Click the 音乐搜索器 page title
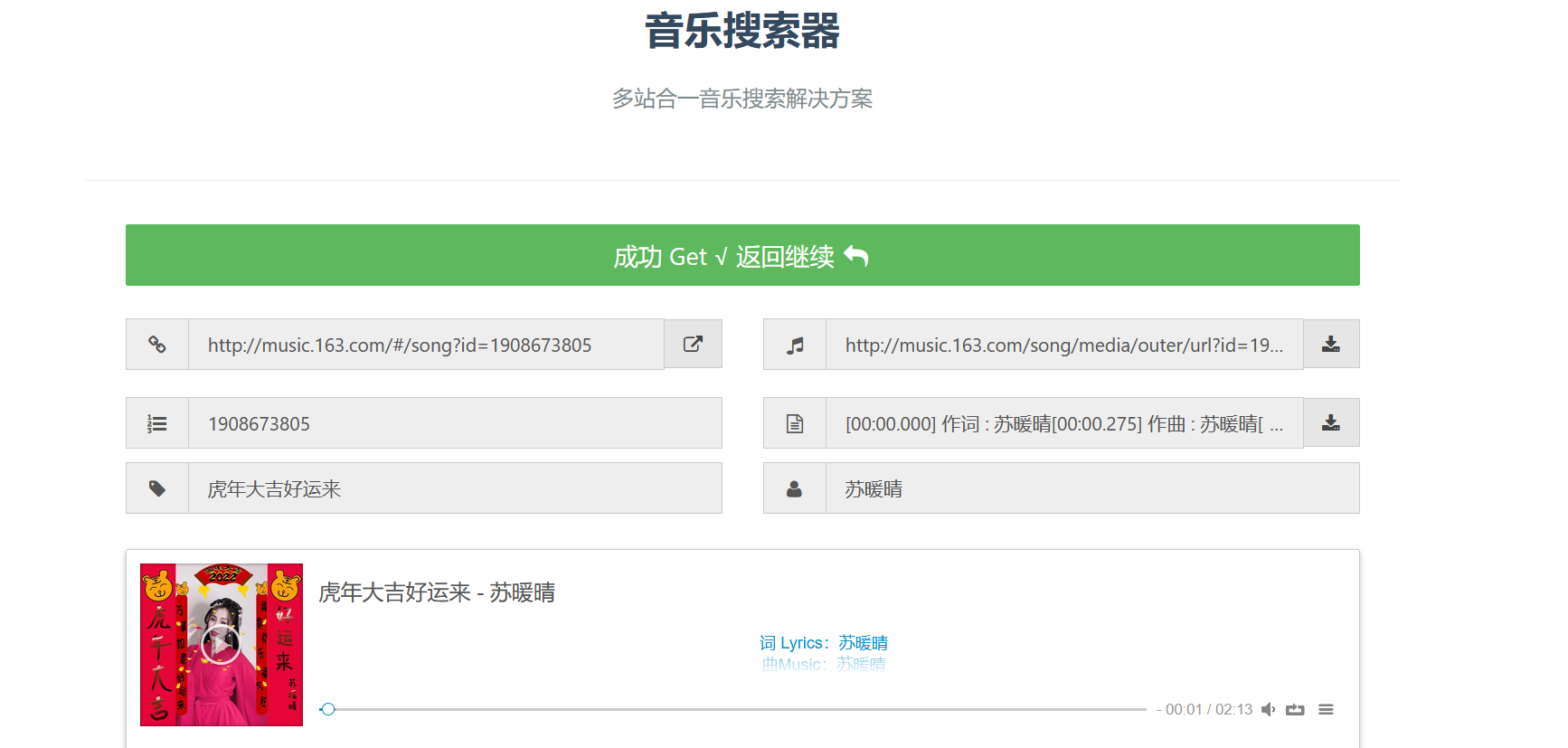Viewport: 1568px width, 748px height. (x=742, y=31)
